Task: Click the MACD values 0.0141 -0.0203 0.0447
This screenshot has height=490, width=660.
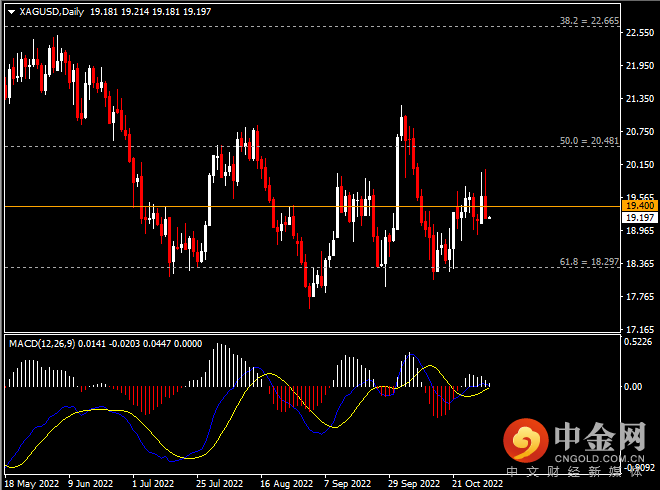Action: (x=125, y=344)
